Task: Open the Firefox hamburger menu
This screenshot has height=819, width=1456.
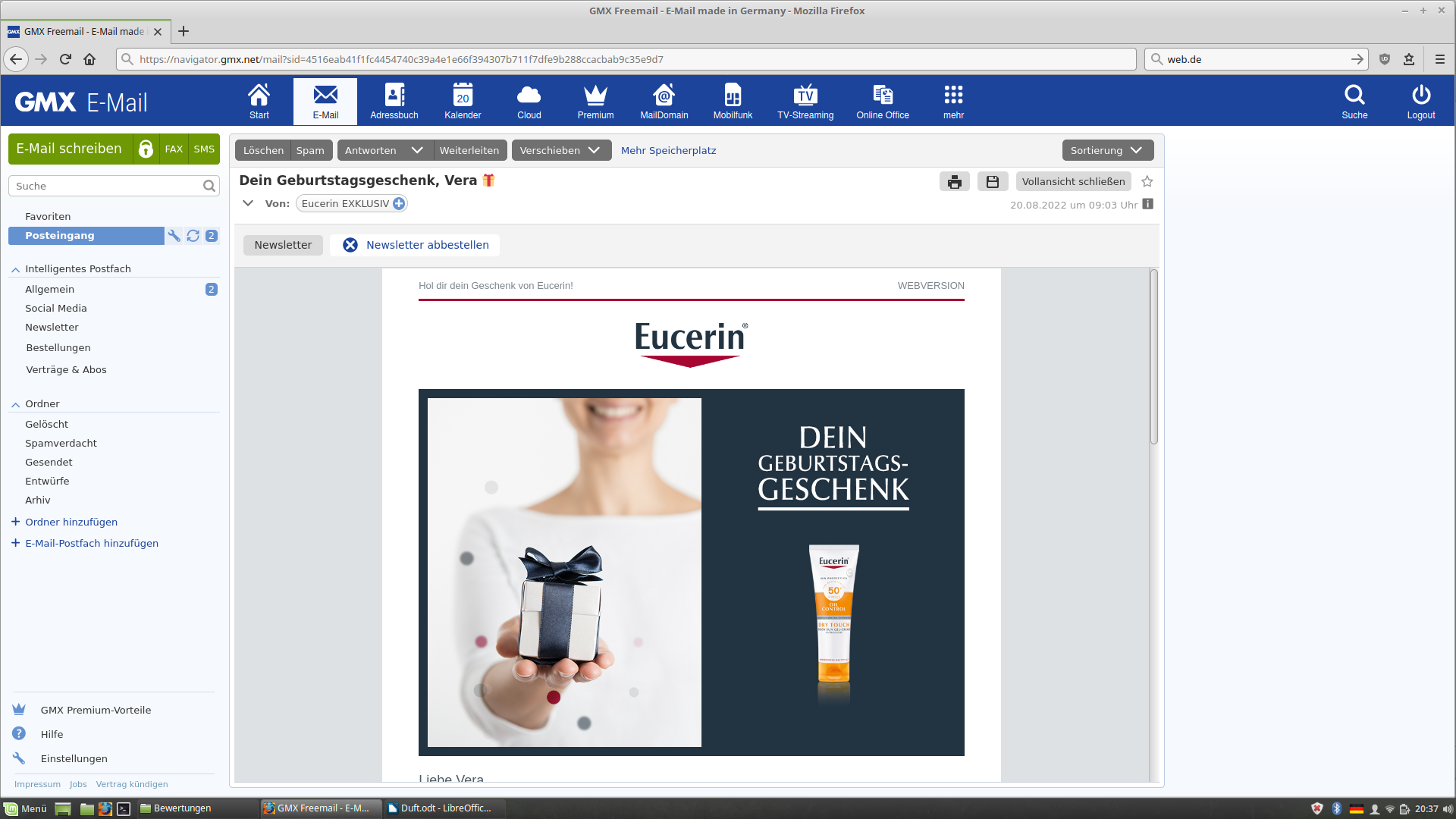Action: tap(1440, 59)
